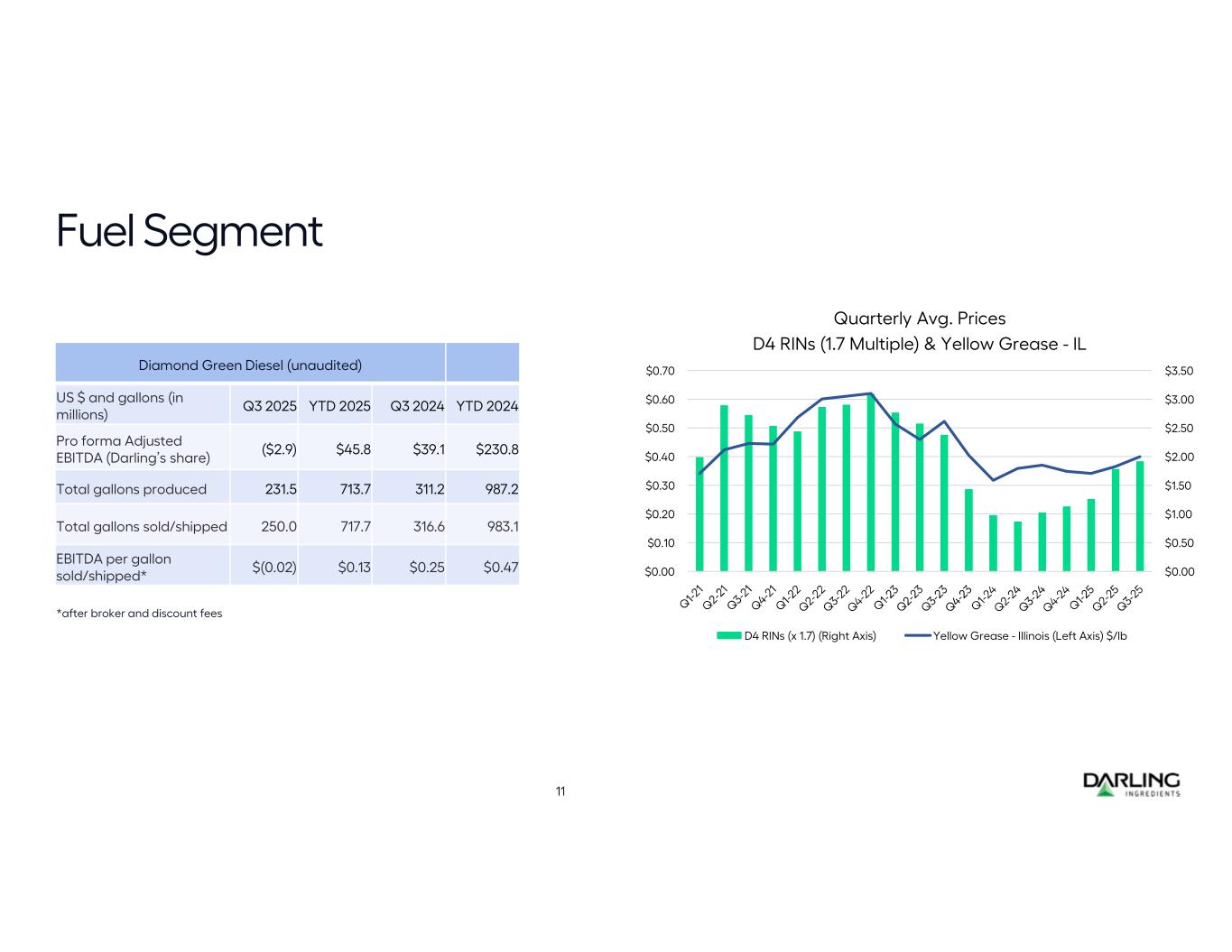Click the Q1-21 green bar in chart

(x=699, y=514)
